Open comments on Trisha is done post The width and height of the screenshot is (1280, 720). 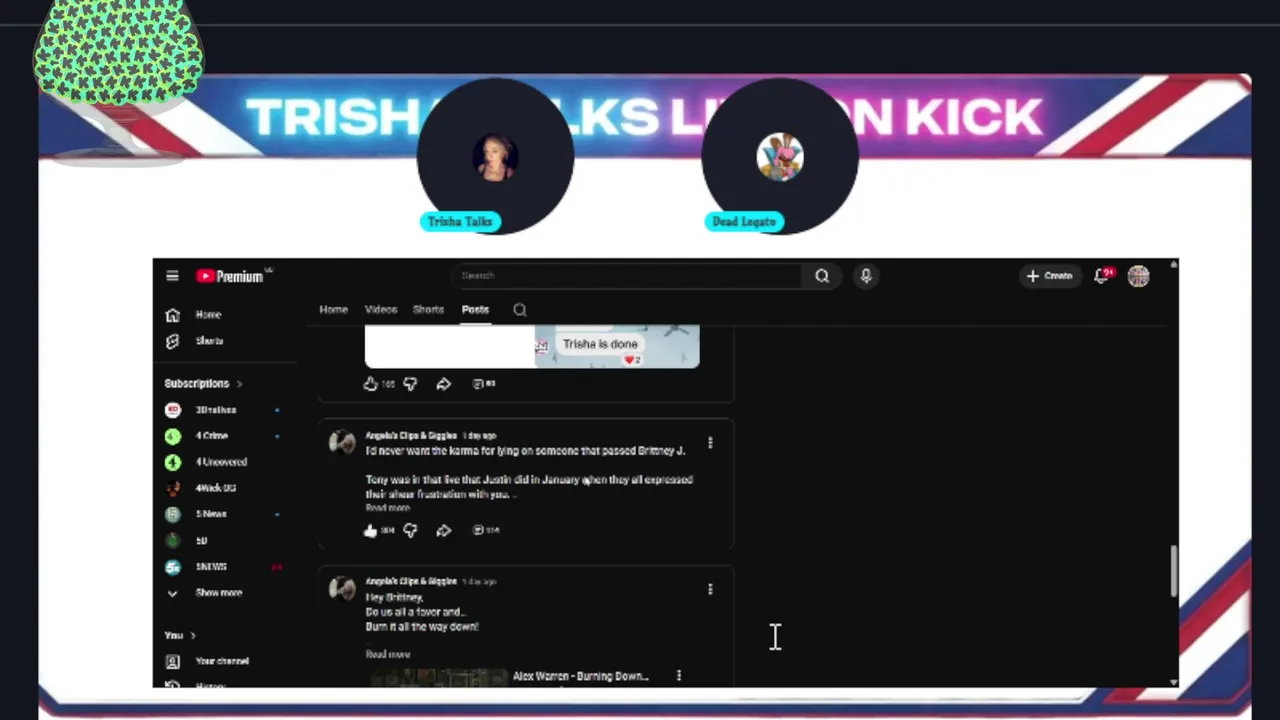pyautogui.click(x=484, y=384)
